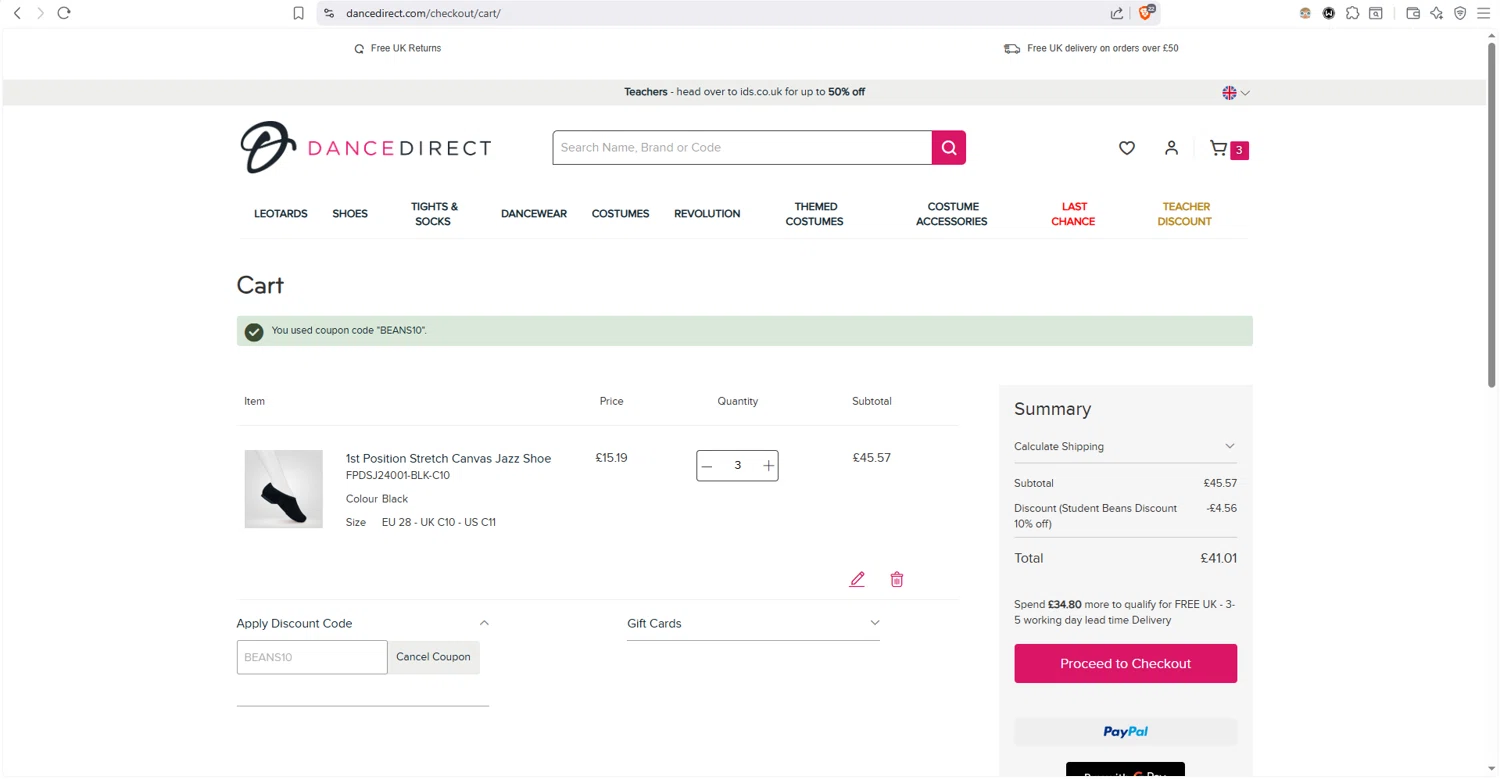The width and height of the screenshot is (1500, 779).
Task: Open the extensions puzzle-piece icon
Action: pos(1352,13)
